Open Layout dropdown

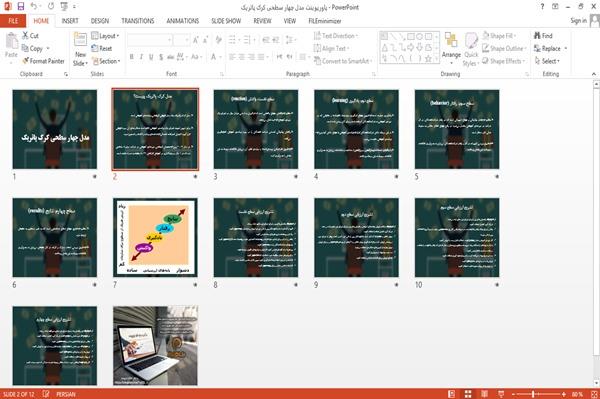[x=106, y=36]
